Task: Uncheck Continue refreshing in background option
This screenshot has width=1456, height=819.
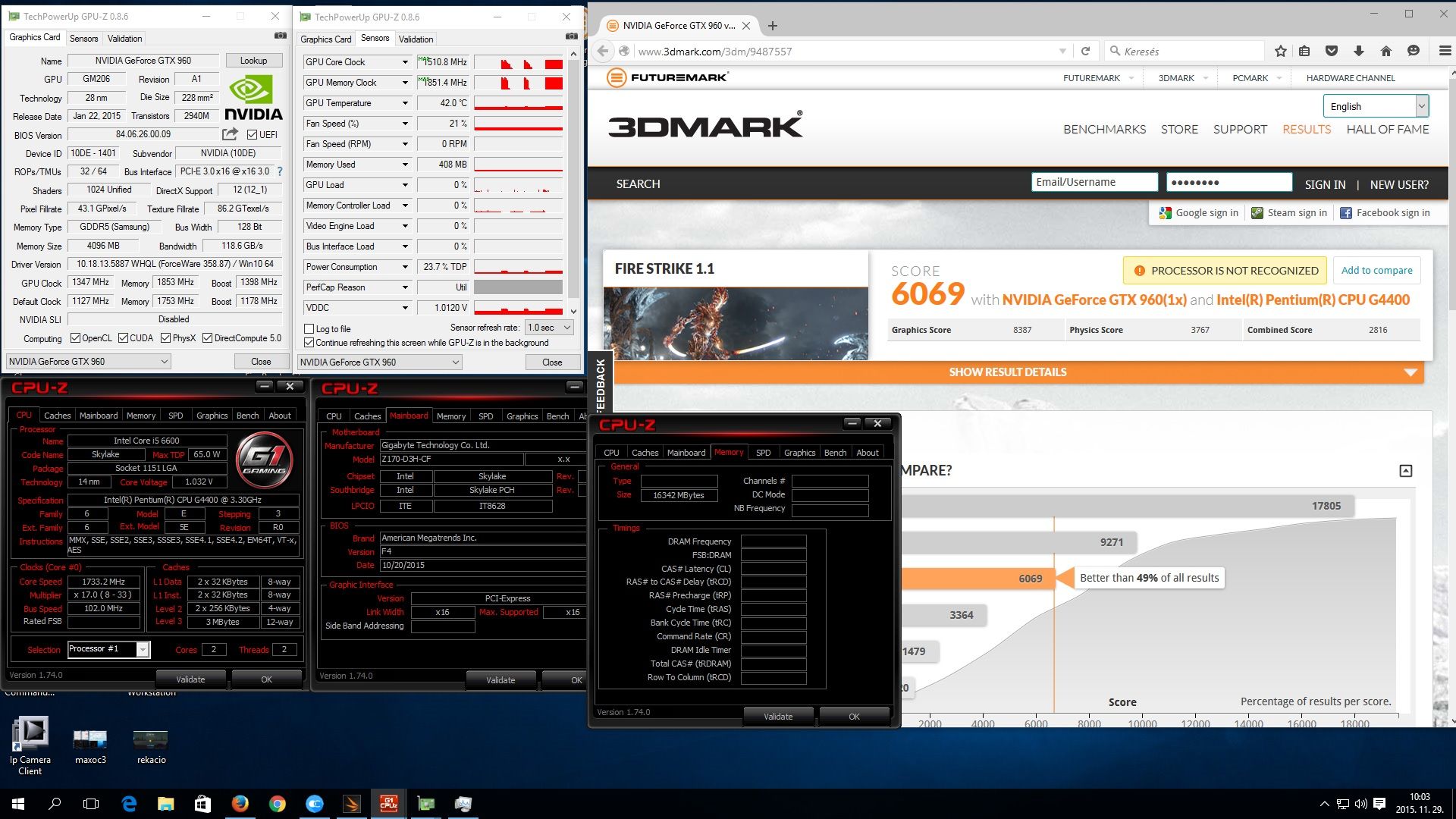Action: pos(309,343)
